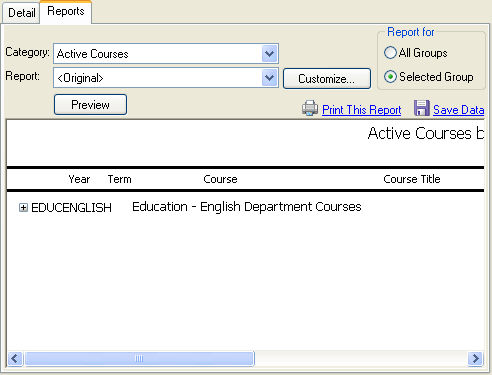Click the floppy disk save icon
Image resolution: width=492 pixels, height=375 pixels.
pos(422,108)
